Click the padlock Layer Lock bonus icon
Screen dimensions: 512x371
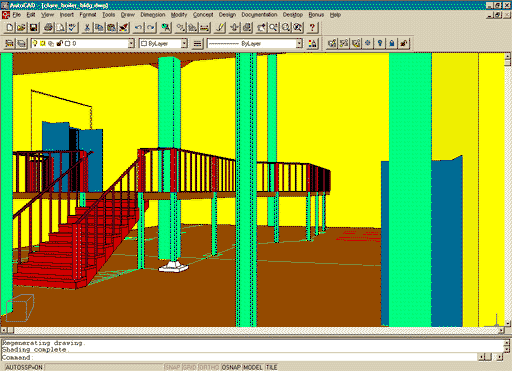[392, 43]
